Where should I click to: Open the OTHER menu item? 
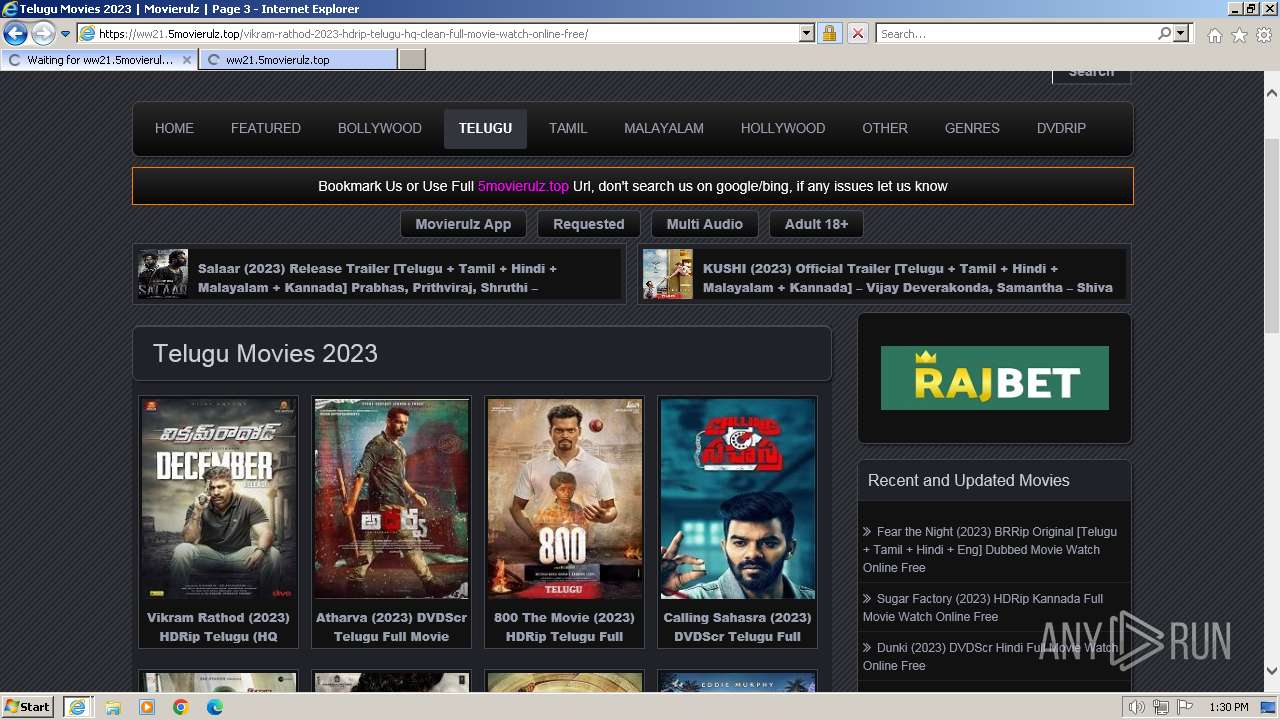pos(885,128)
